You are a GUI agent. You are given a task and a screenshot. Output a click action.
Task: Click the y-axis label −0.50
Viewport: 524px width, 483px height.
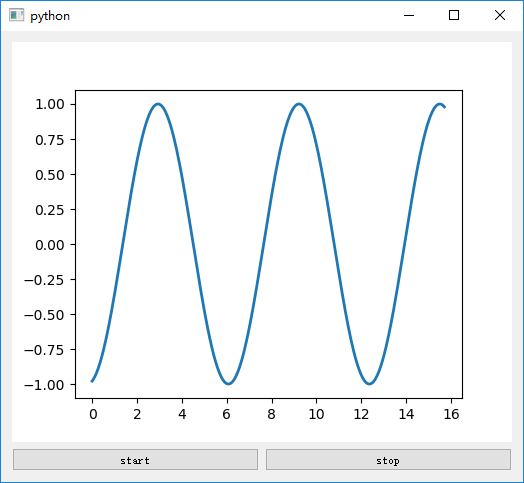(x=44, y=315)
